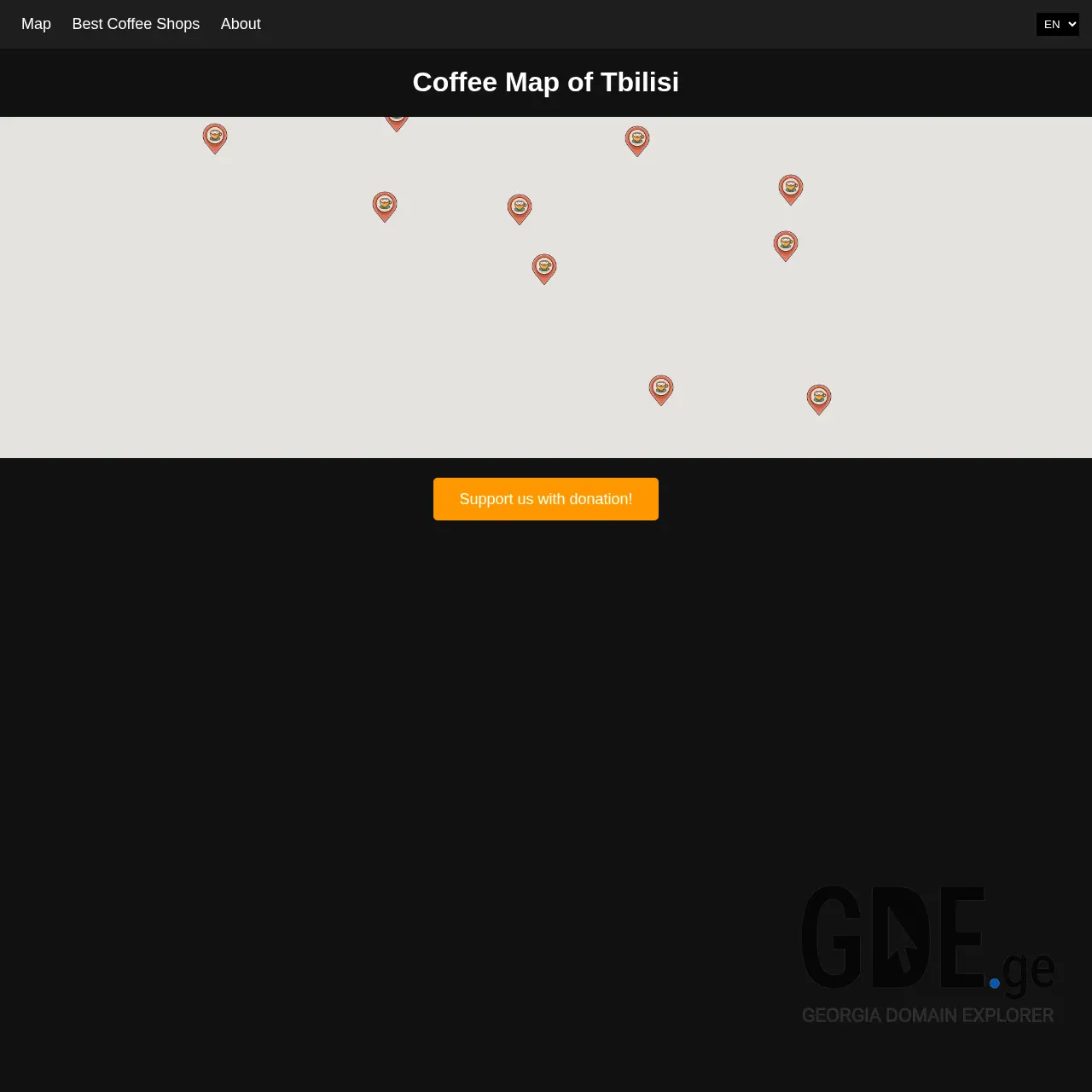Select the partially hidden coffee pin at the top
The width and height of the screenshot is (1092, 1092).
click(396, 119)
